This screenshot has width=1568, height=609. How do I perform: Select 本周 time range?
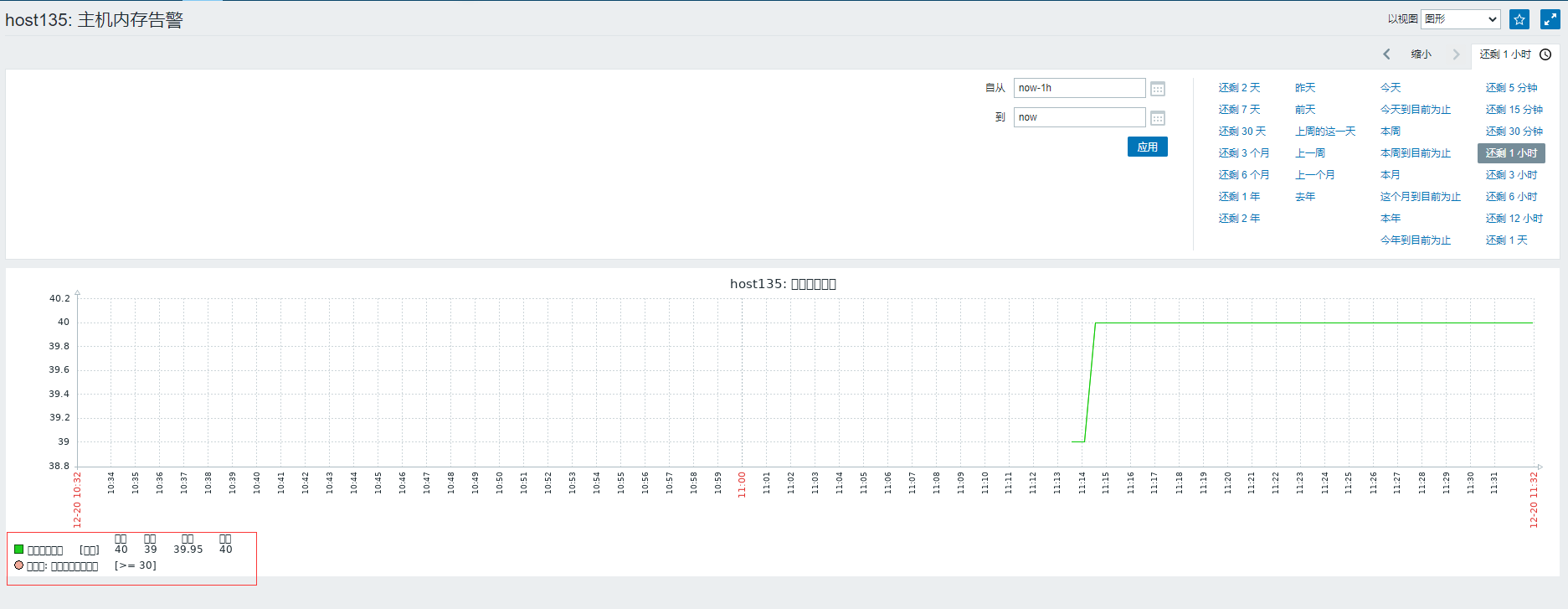pyautogui.click(x=1391, y=132)
